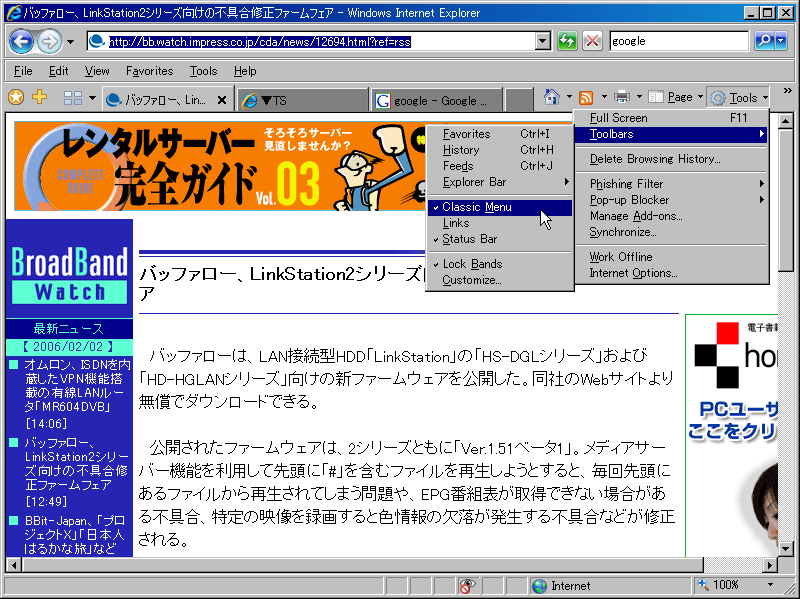Viewport: 800px width, 599px height.
Task: Open Quick Tabs grid icon
Action: pos(72,97)
